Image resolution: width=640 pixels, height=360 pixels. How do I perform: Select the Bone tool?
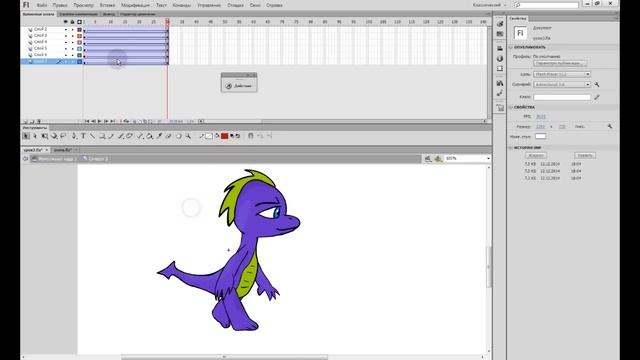[x=140, y=136]
